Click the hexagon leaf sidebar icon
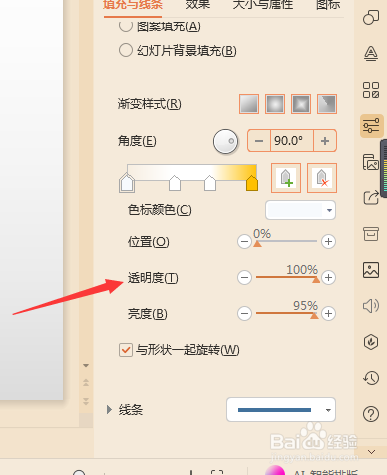The width and height of the screenshot is (387, 475). pos(371,342)
